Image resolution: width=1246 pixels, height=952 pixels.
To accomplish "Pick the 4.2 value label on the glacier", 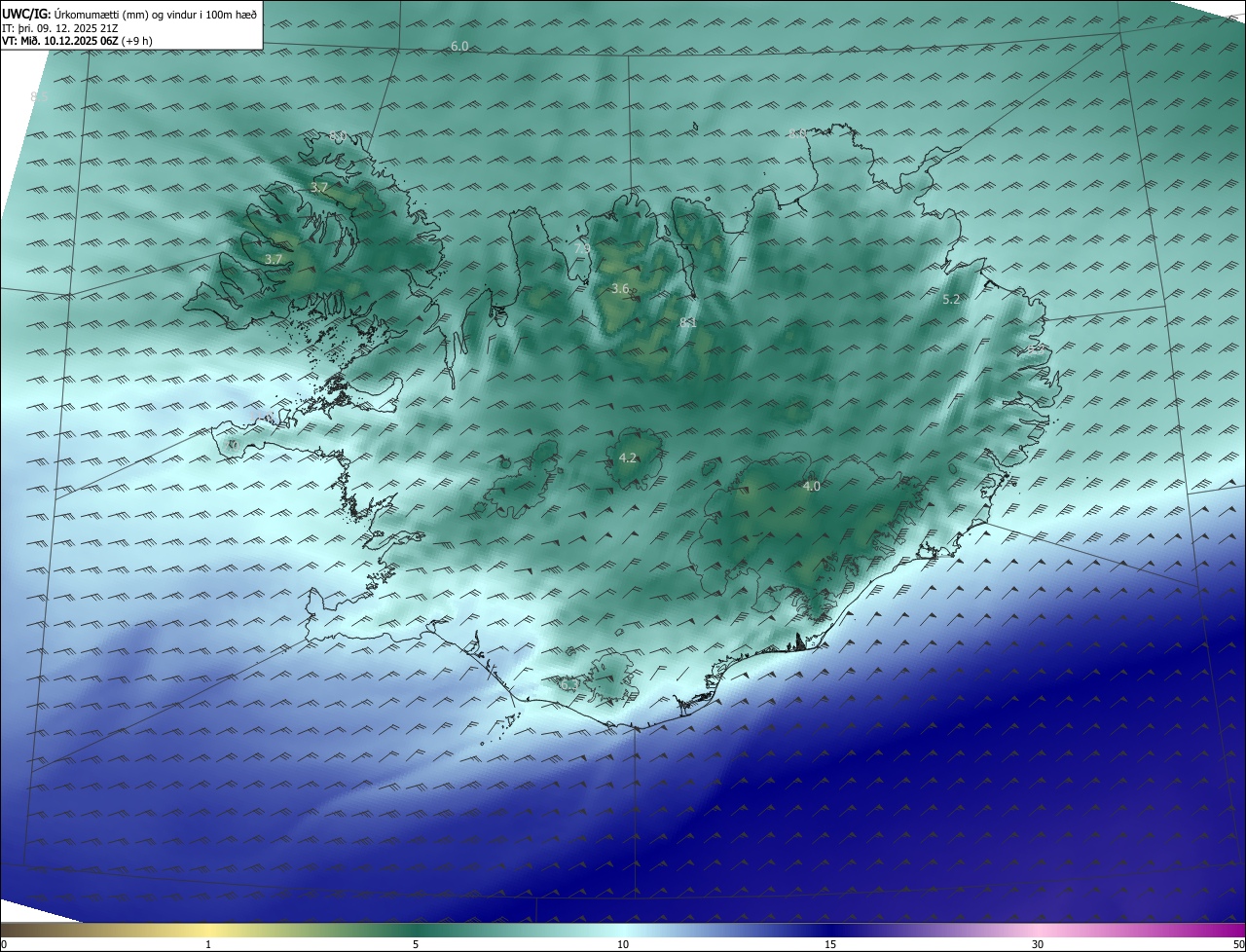I will pos(628,458).
